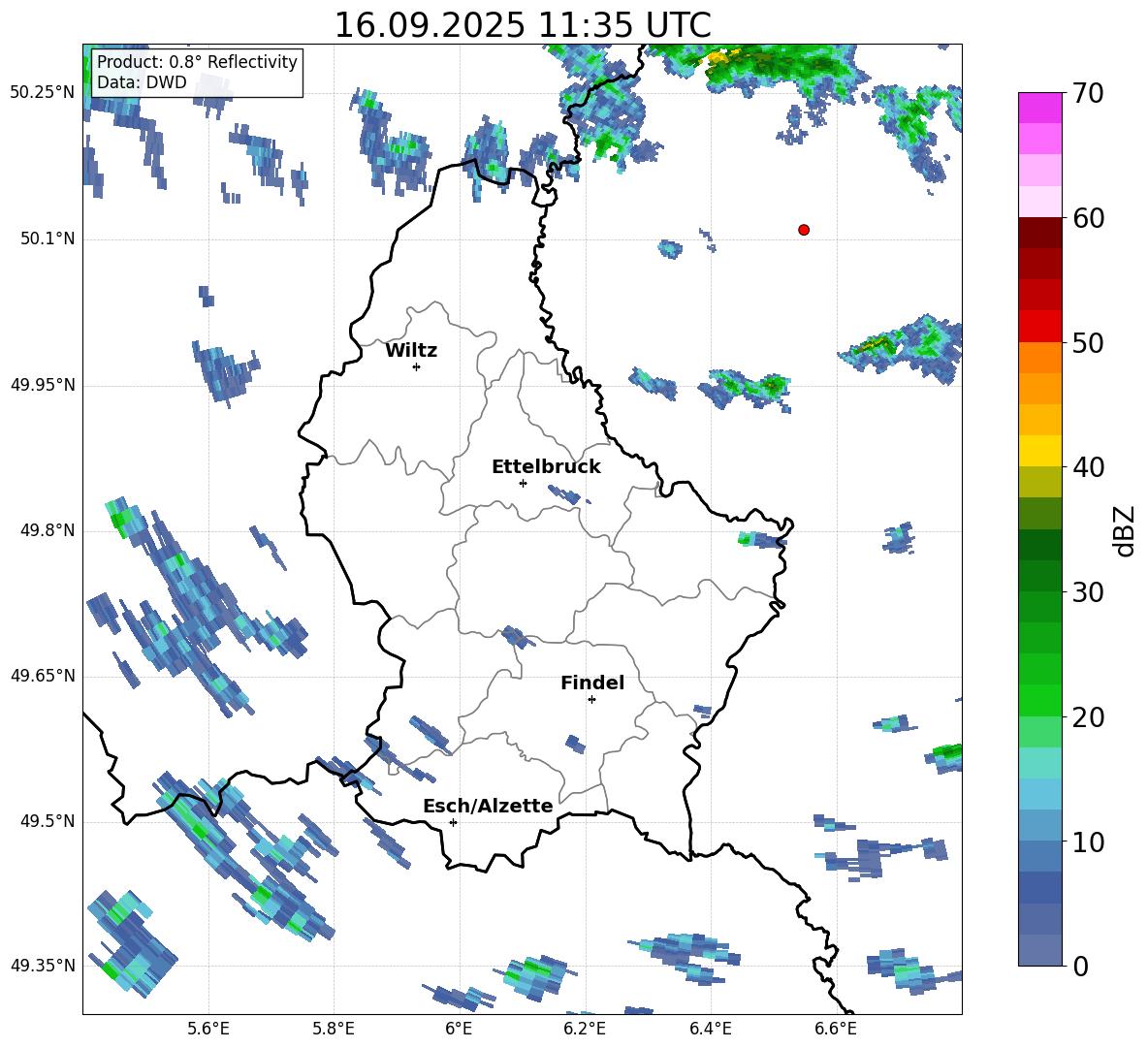Click the 10 colorbar tick label

coord(1087,842)
